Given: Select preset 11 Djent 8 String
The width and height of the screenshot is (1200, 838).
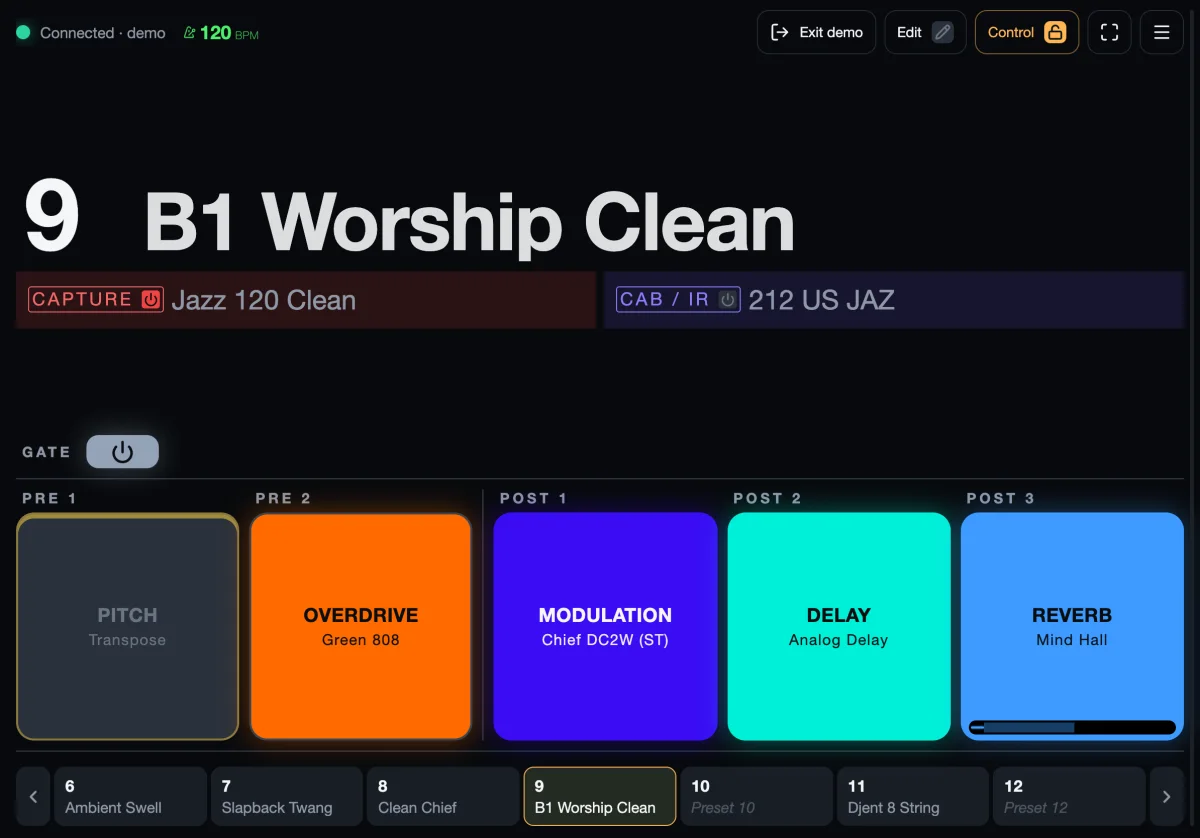Looking at the screenshot, I should tap(913, 797).
